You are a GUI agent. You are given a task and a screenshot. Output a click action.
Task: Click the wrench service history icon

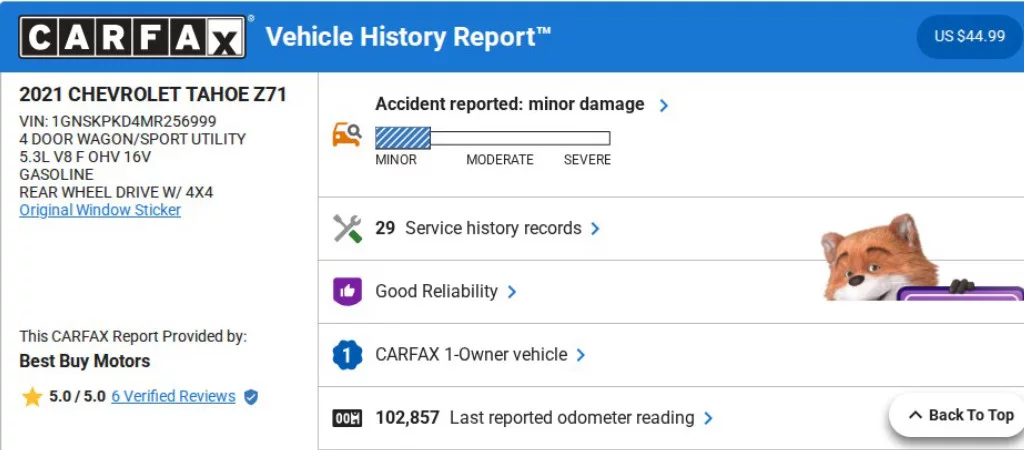point(347,229)
